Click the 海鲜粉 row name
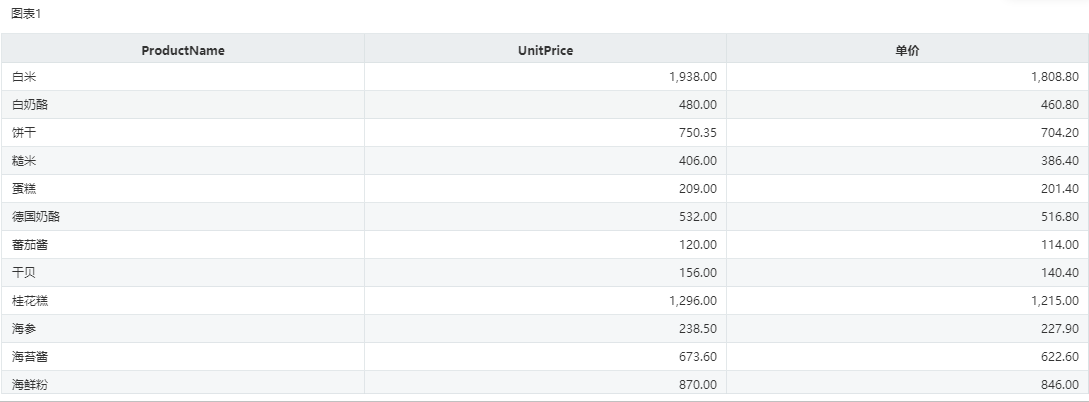 click(30, 384)
